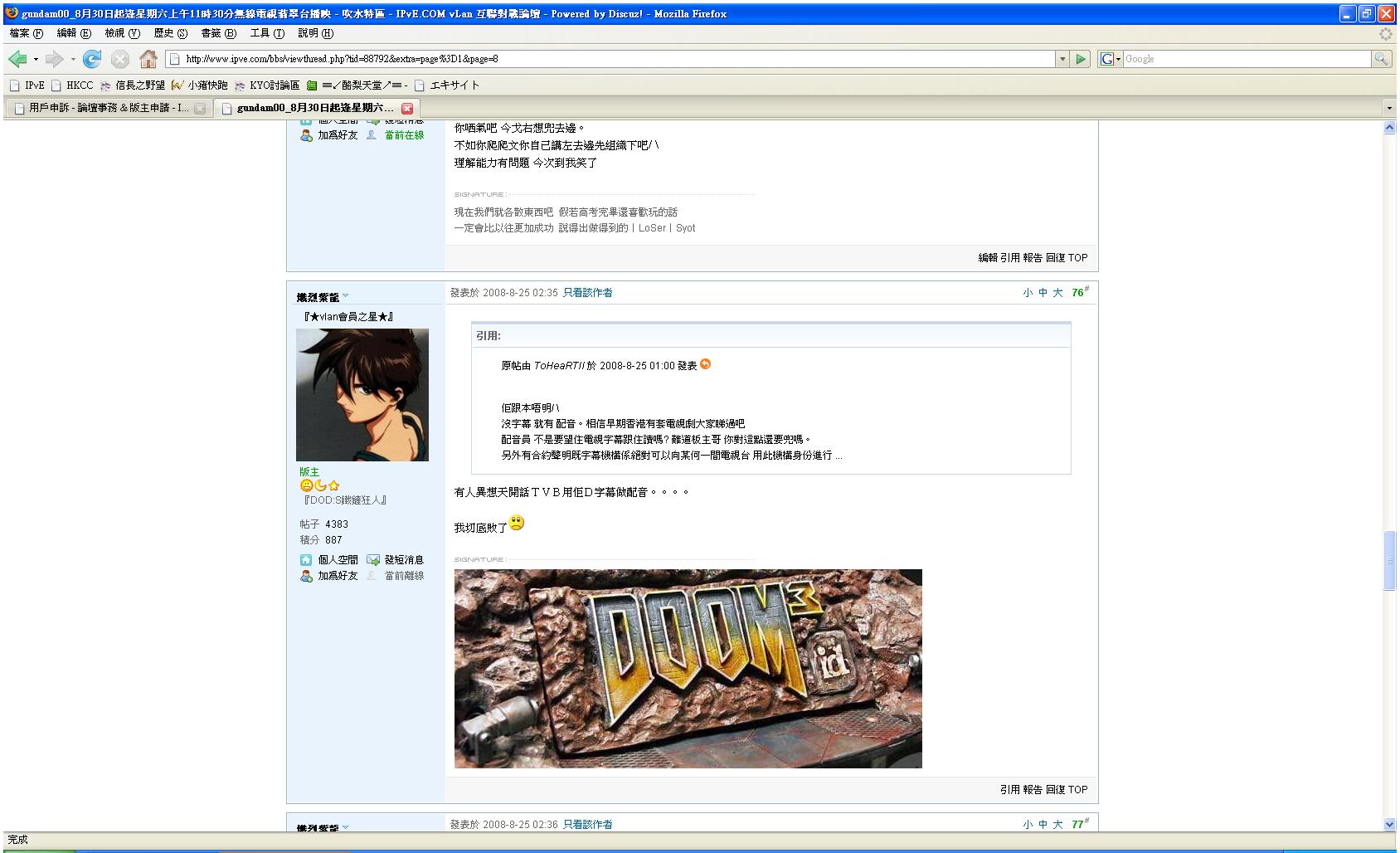Stop loading with the stop icon
This screenshot has width=1400, height=853.
[x=120, y=59]
